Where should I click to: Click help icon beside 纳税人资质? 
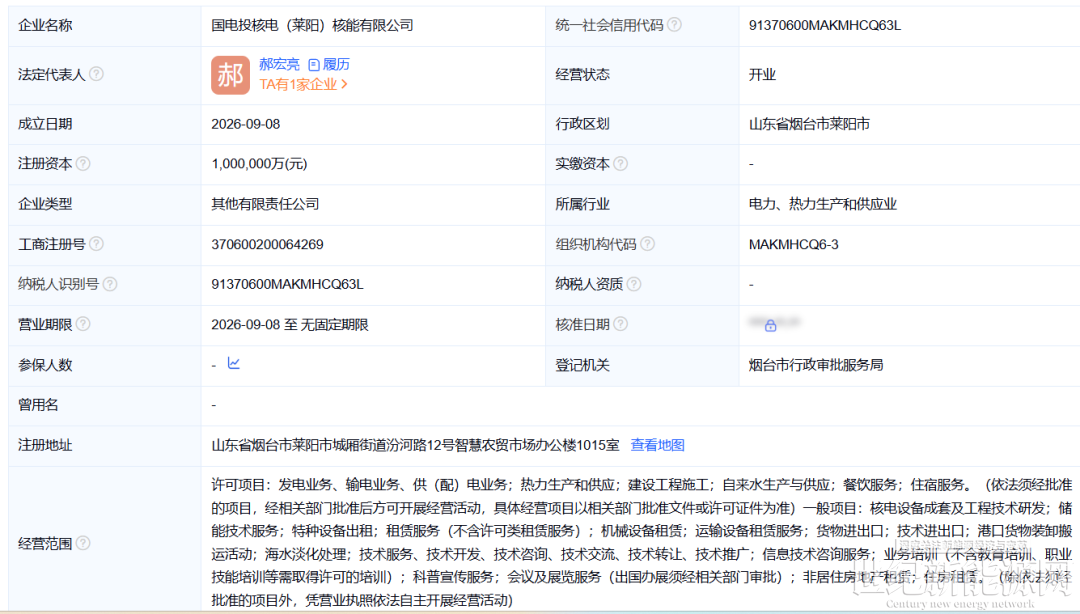634,284
